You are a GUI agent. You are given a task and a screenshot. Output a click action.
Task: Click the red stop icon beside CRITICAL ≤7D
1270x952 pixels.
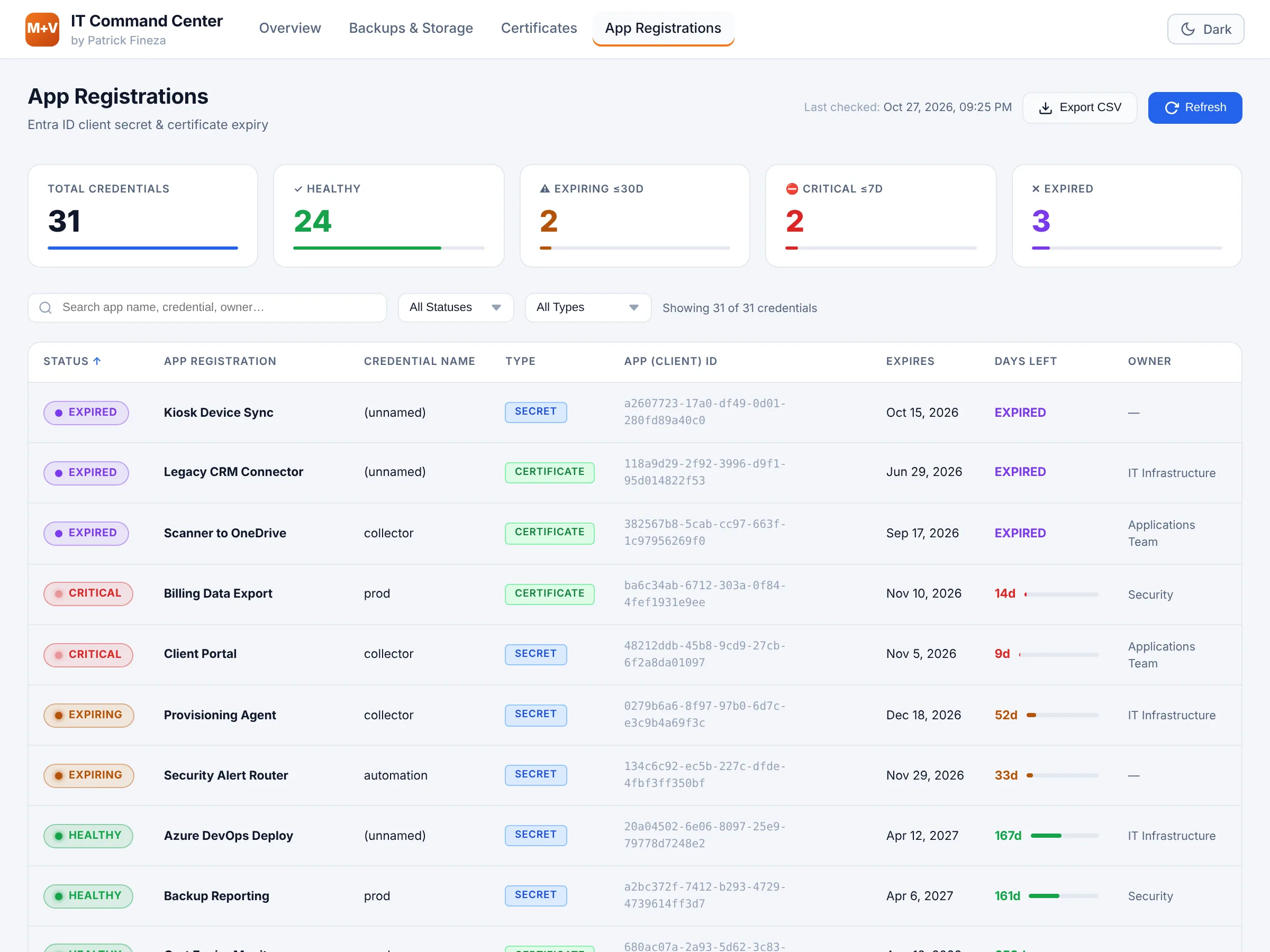coord(792,189)
